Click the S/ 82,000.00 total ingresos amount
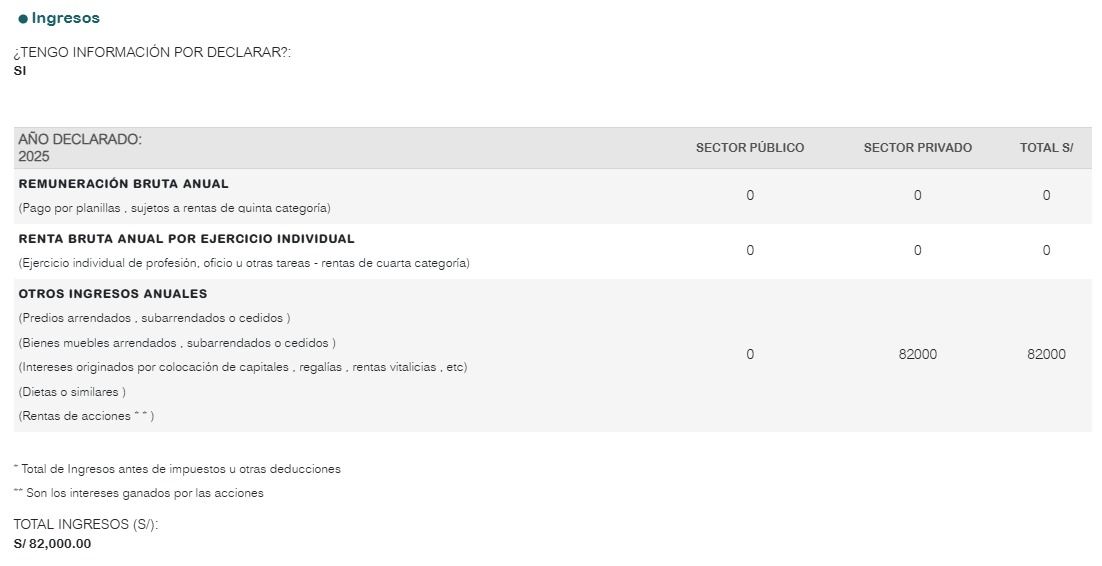Screen dimensions: 1102x566 (x=52, y=544)
